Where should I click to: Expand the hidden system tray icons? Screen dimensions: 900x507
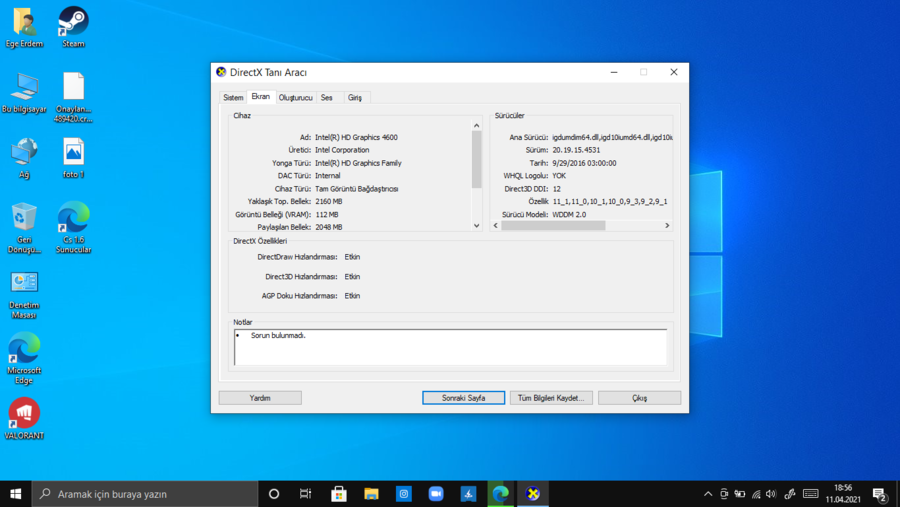[708, 494]
